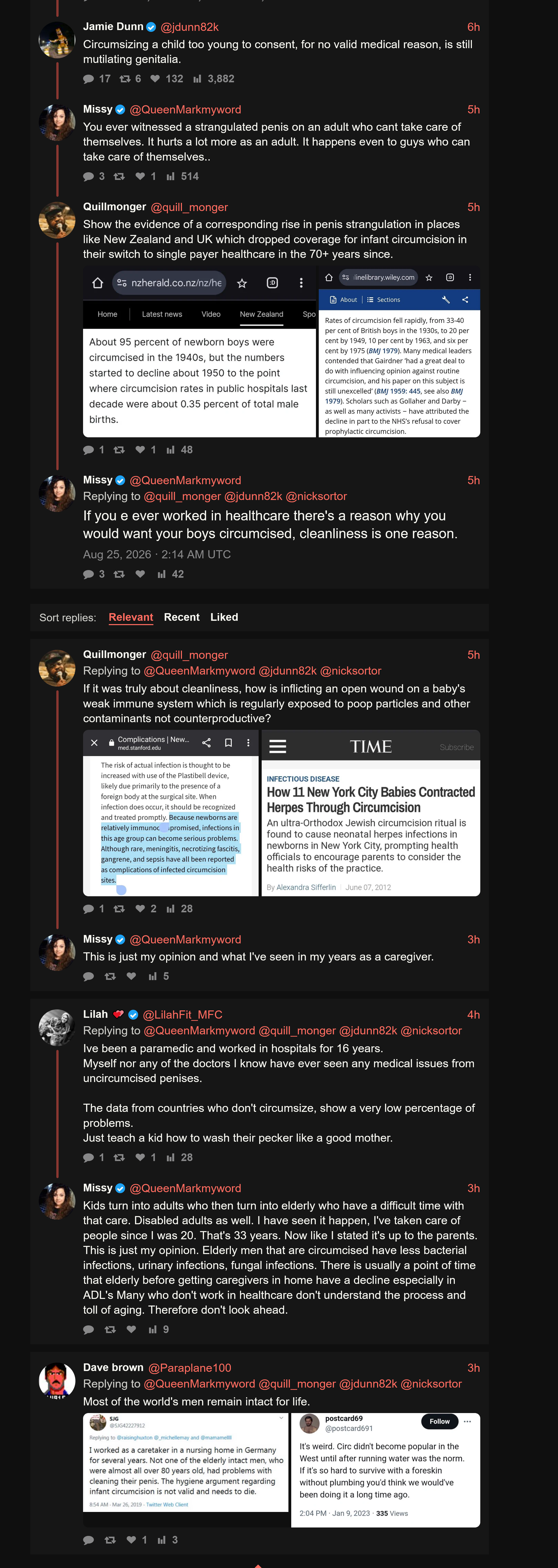Open the nzherald article screenshot image
This screenshot has height=1568, width=558.
tap(200, 352)
